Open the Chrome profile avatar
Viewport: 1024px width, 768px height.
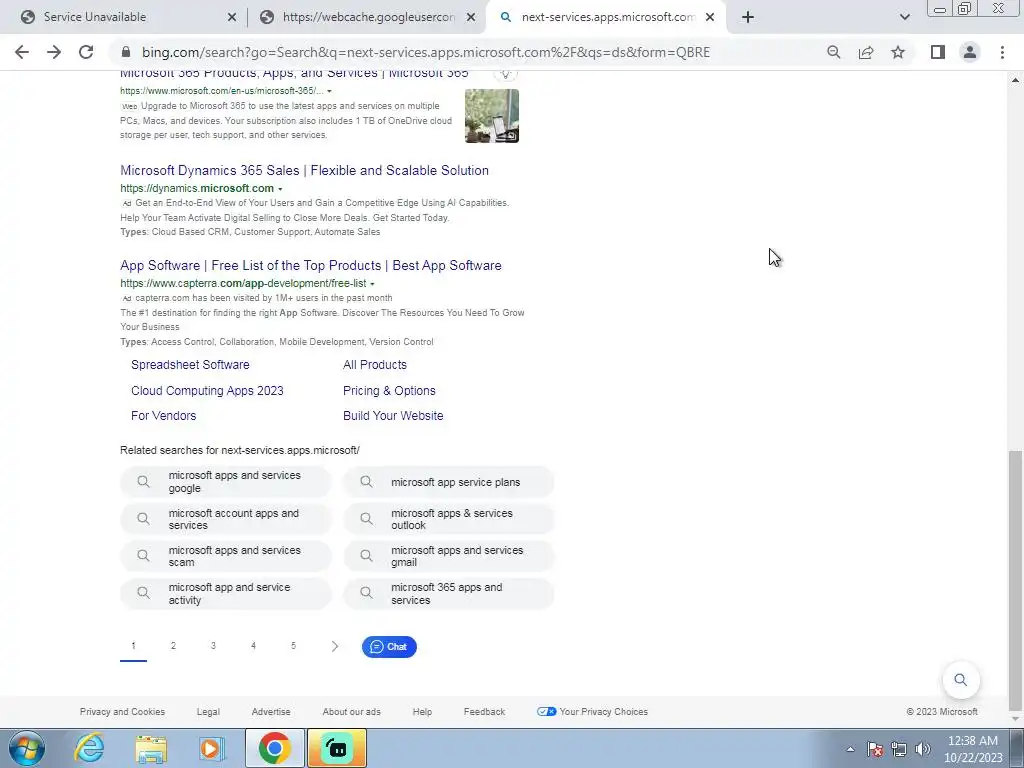pos(970,52)
